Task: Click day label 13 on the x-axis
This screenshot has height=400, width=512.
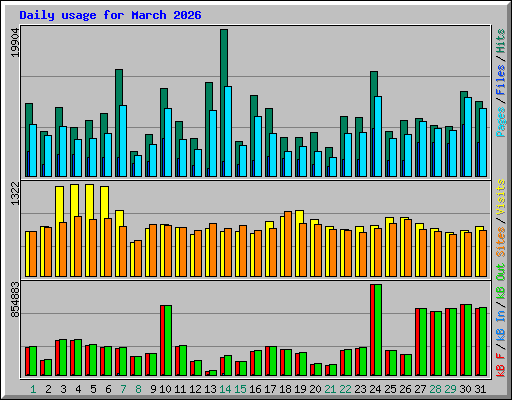Action: [x=210, y=389]
